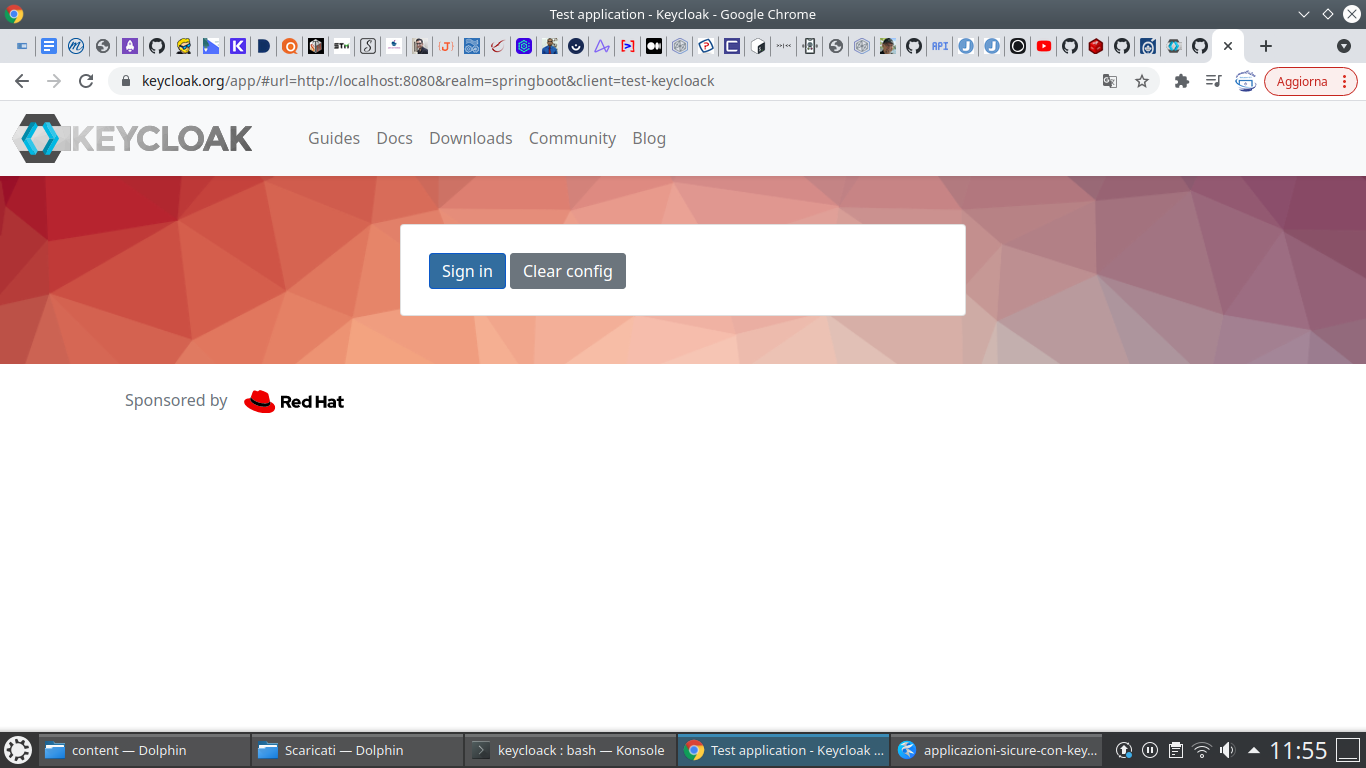Switch to Scaricati — Dolphin taskbar window
Screen dimensions: 1366x768
357,750
